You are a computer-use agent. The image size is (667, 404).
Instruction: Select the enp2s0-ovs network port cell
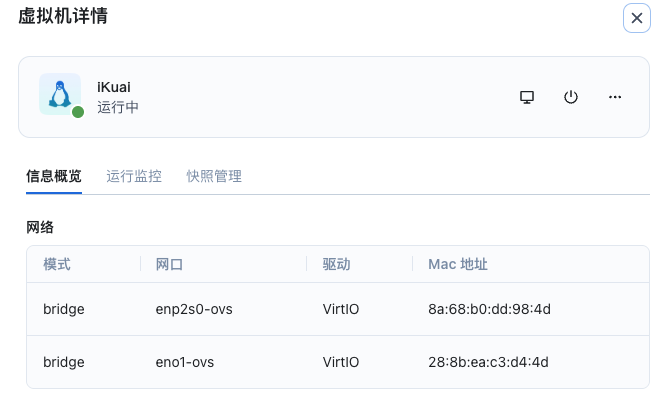[x=194, y=309]
